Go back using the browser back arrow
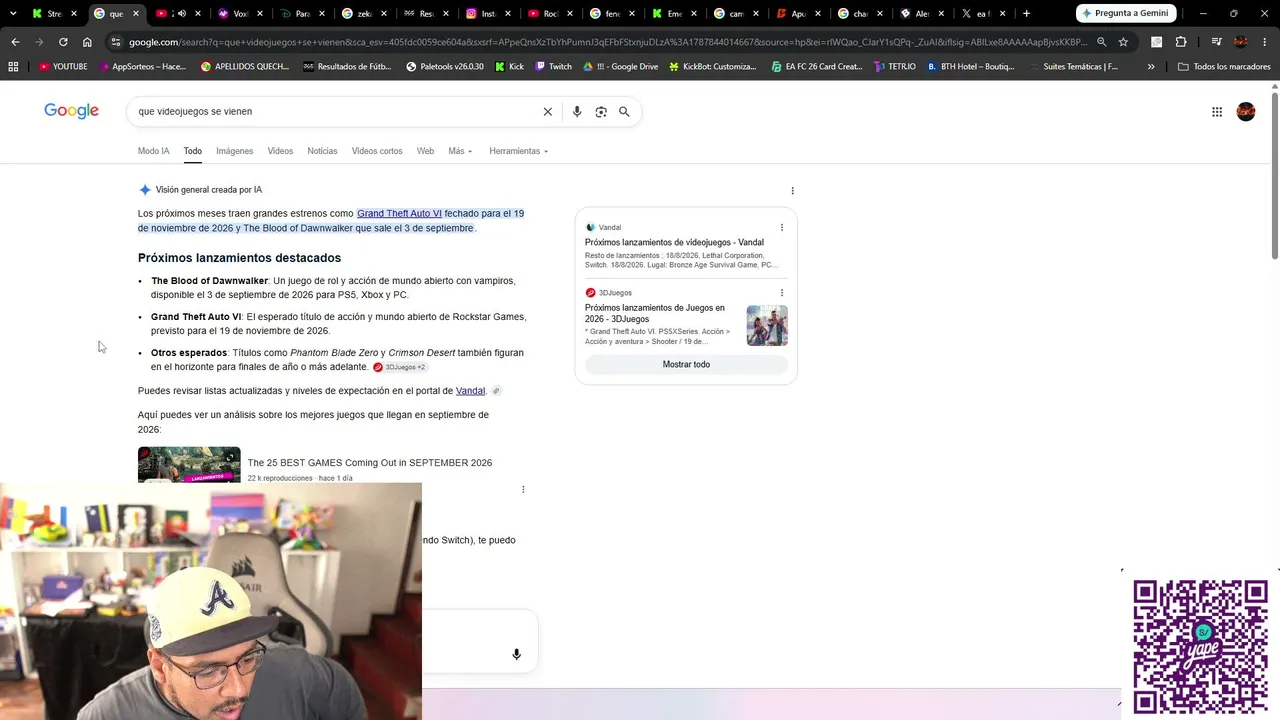 [15, 42]
